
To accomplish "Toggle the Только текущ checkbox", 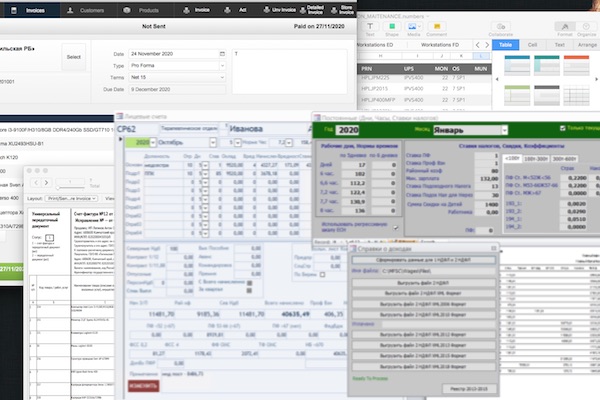I will [562, 128].
